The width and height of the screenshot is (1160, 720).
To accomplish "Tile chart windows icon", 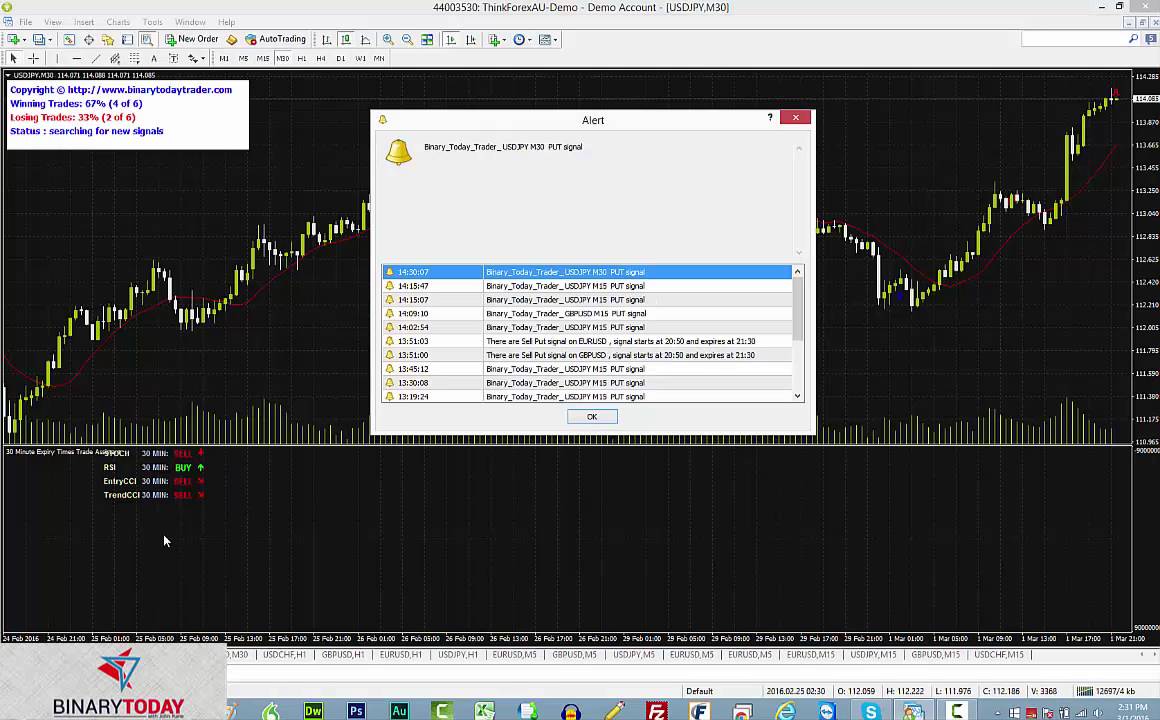I will pos(427,39).
